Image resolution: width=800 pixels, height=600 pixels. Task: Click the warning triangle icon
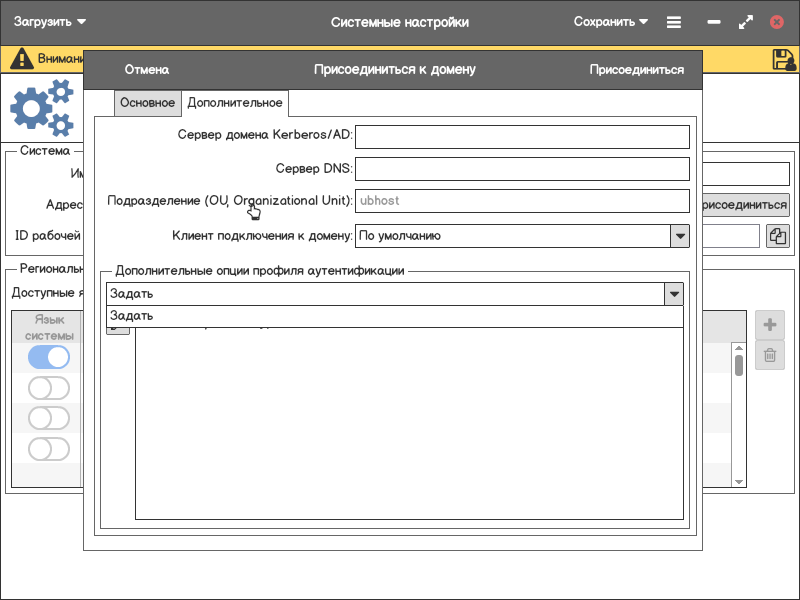22,59
